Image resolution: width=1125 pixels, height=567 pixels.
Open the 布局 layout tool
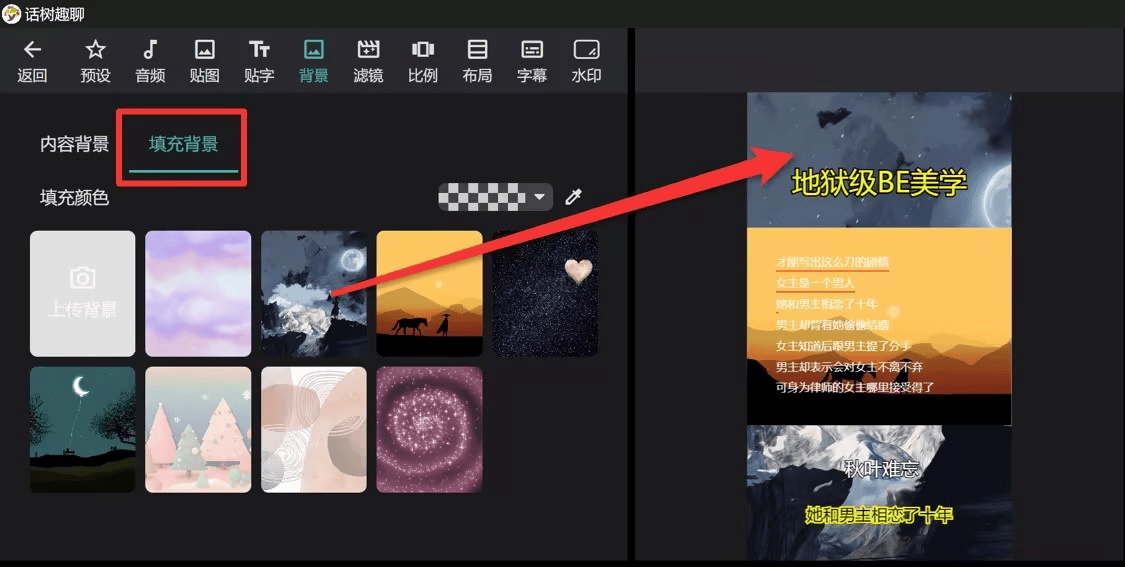477,50
